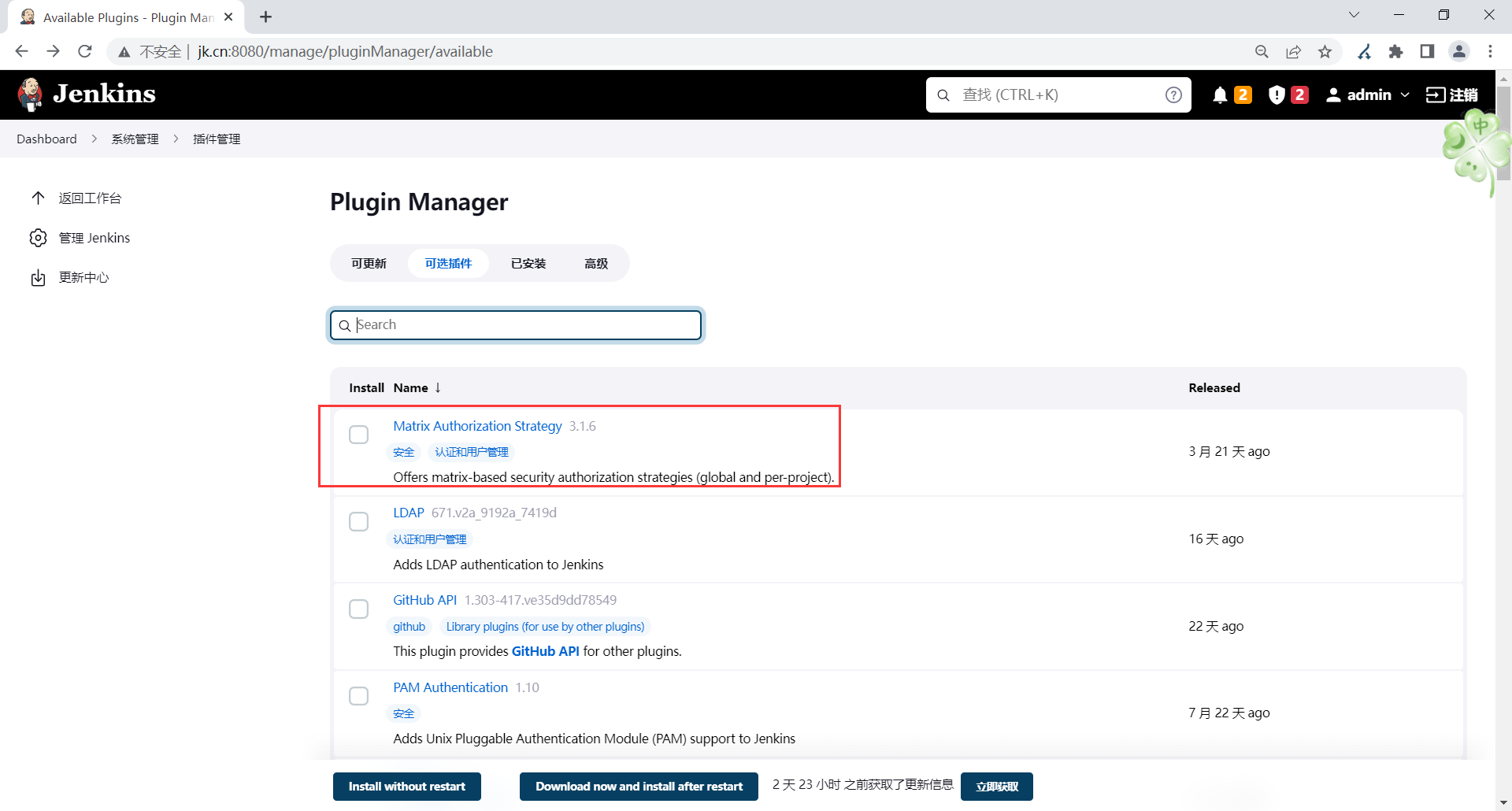The width and height of the screenshot is (1512, 811).
Task: Close the Available Plugins browser tab
Action: 228,17
